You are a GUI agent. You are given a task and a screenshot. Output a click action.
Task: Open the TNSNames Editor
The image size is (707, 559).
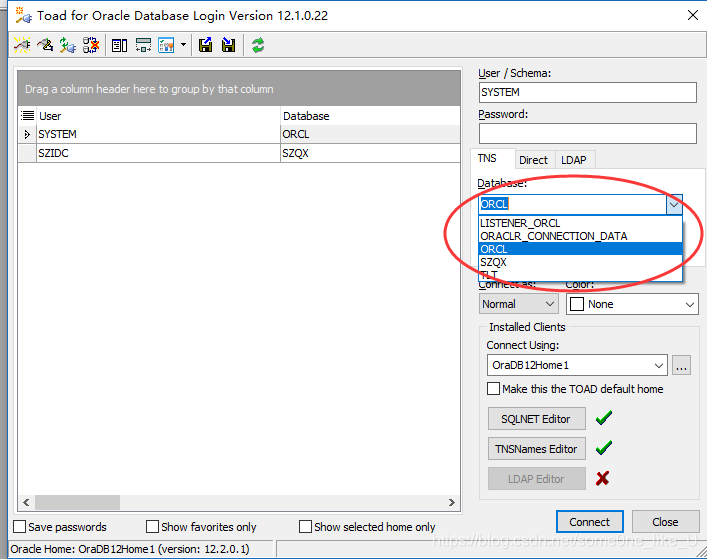coord(537,449)
